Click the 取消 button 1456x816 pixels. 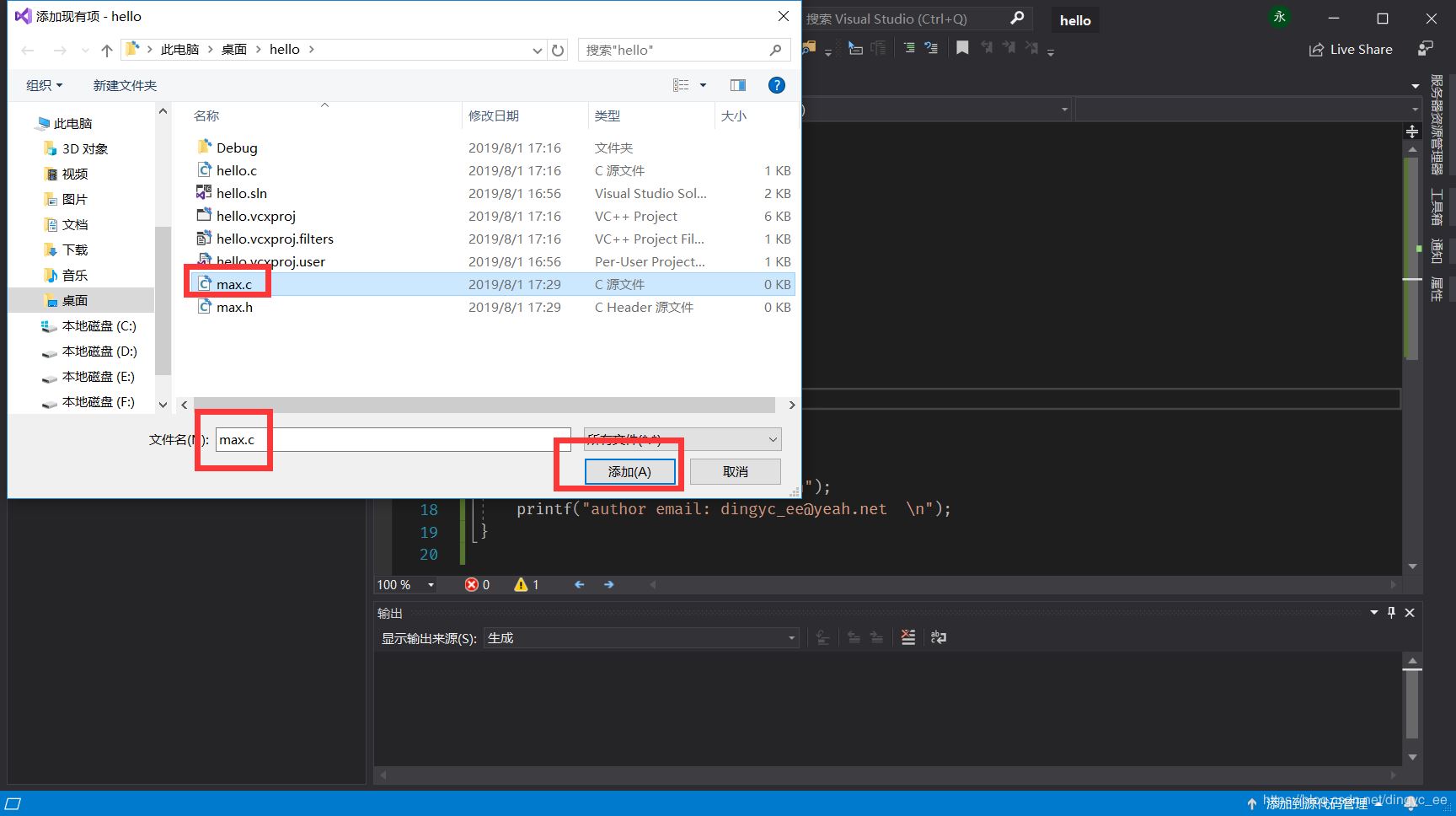(736, 472)
